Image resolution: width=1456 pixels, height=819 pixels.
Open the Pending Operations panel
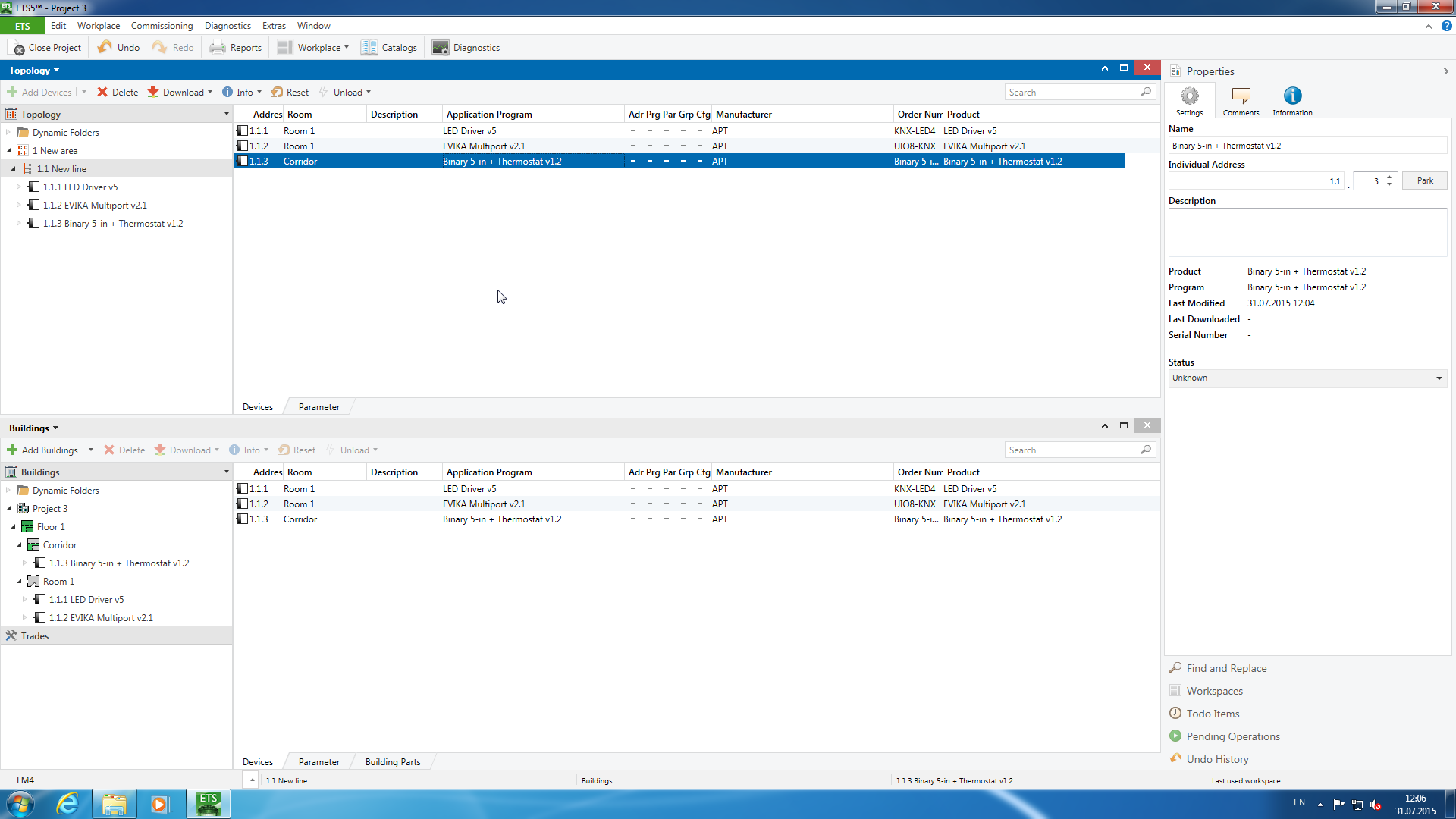(x=1232, y=736)
